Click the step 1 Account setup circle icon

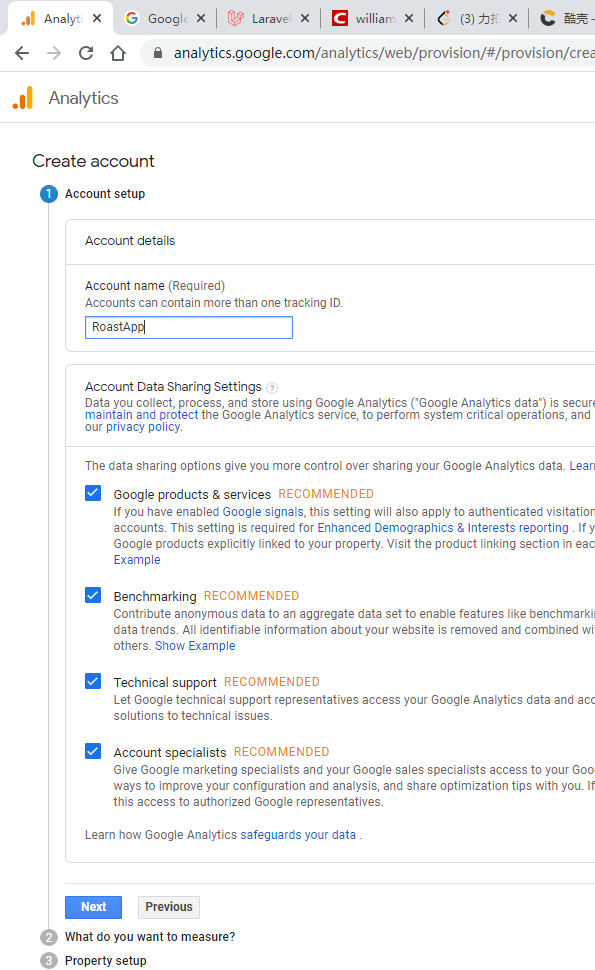pos(48,194)
